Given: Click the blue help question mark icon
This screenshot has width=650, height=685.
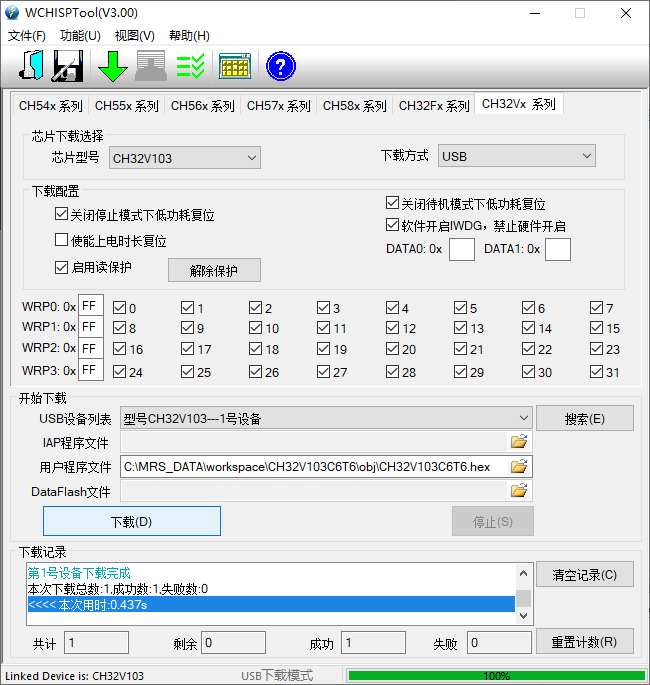Looking at the screenshot, I should point(281,66).
